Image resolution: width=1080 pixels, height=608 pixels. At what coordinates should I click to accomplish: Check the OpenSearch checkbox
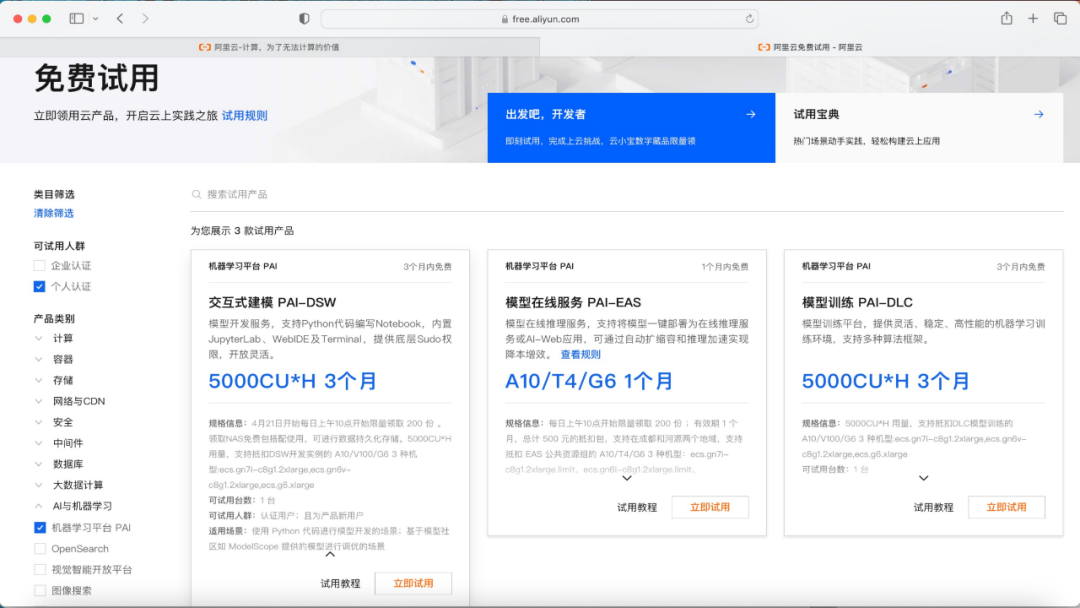pos(40,549)
